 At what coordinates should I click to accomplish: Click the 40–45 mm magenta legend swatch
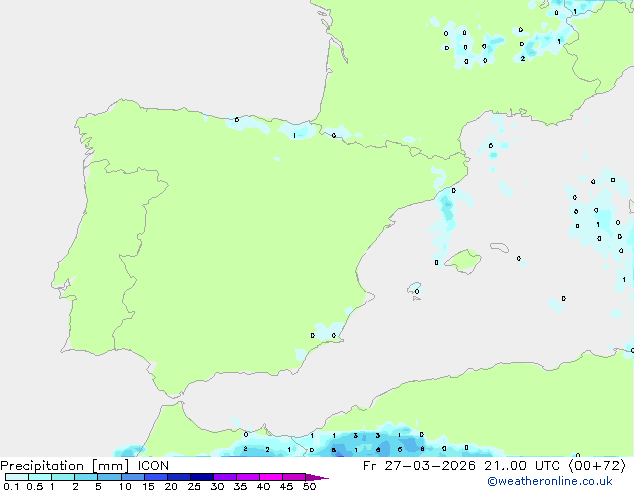(271, 477)
